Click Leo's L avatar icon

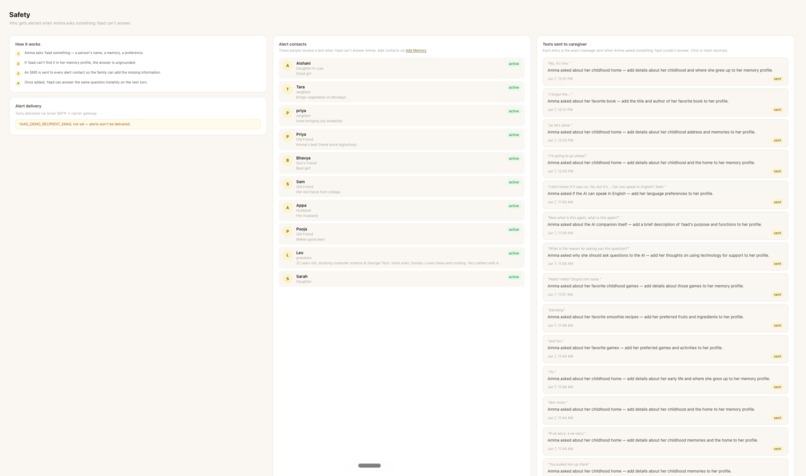point(287,255)
